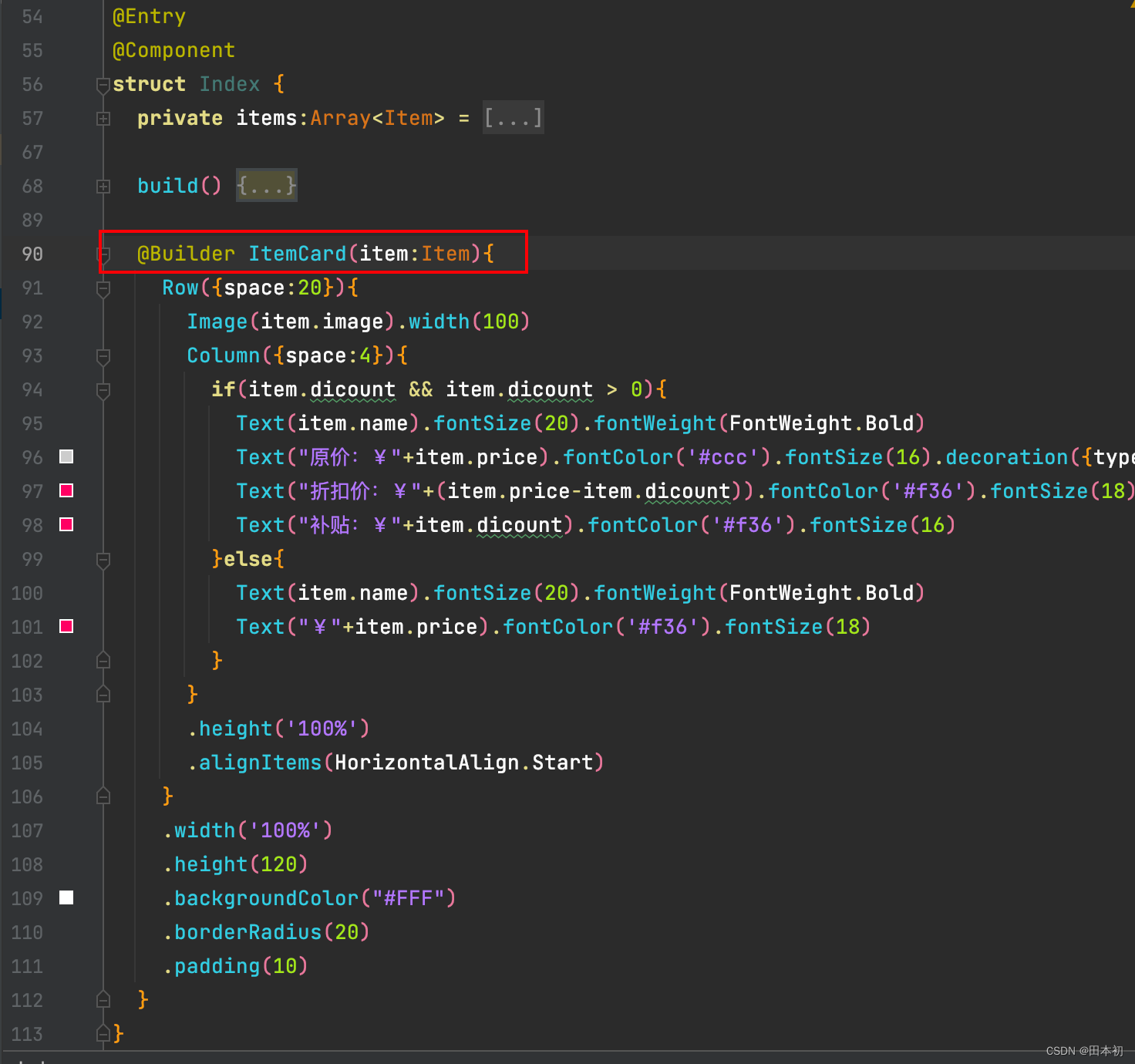Click Column({space:4}) on line 93
Image resolution: width=1135 pixels, height=1064 pixels.
click(x=291, y=356)
